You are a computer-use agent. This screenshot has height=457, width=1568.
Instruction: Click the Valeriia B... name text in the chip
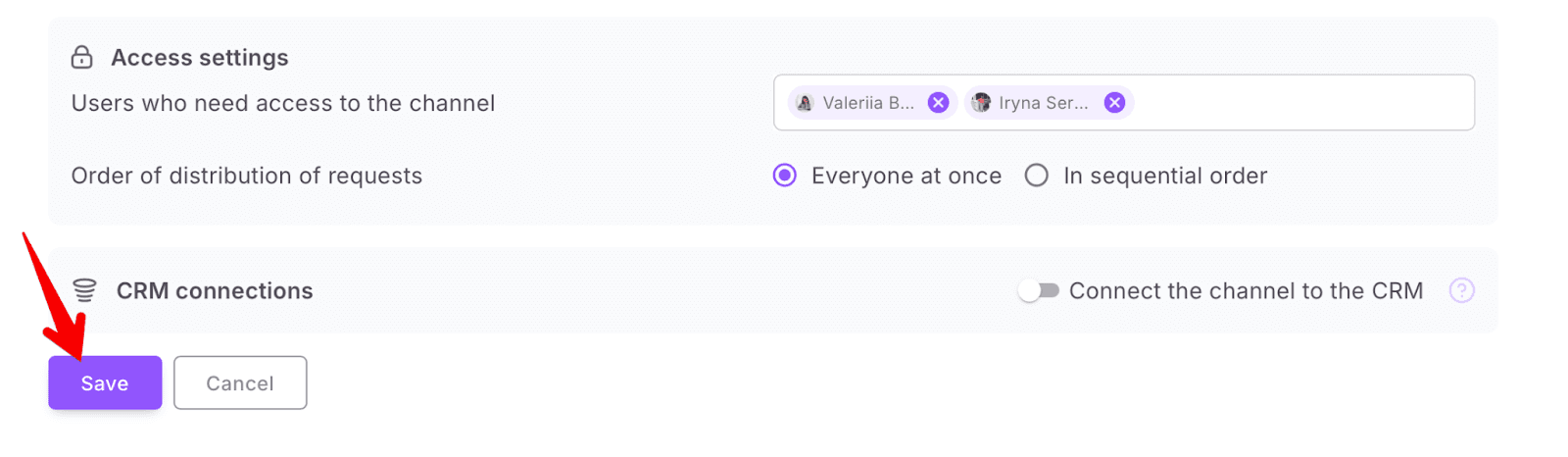coord(868,103)
